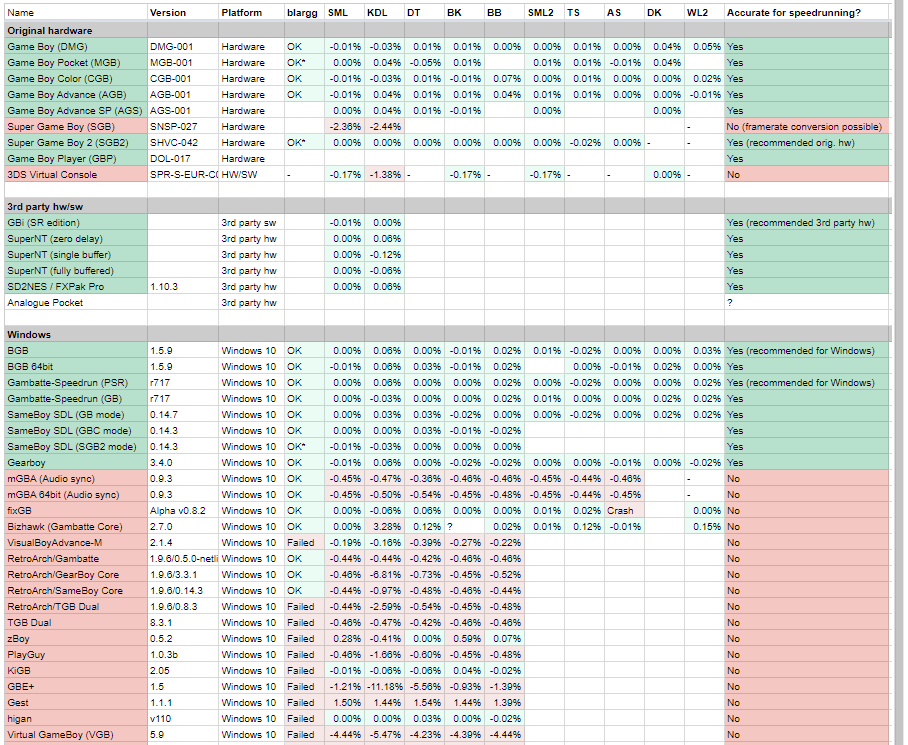Click the "1.10.3" version cell
908x745 pixels.
coord(182,287)
